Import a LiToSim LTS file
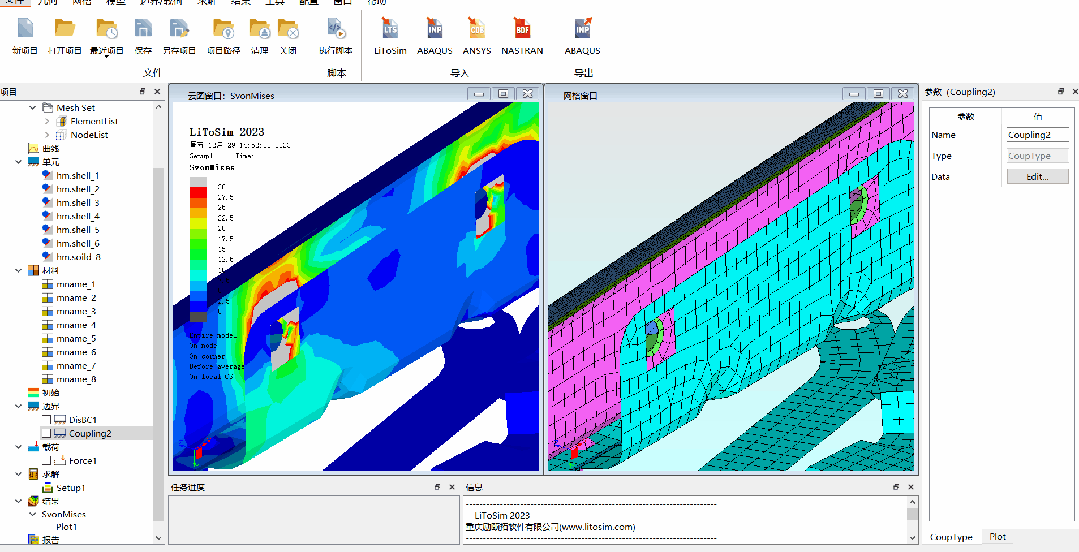Viewport: 1079px width, 552px height. [x=390, y=28]
